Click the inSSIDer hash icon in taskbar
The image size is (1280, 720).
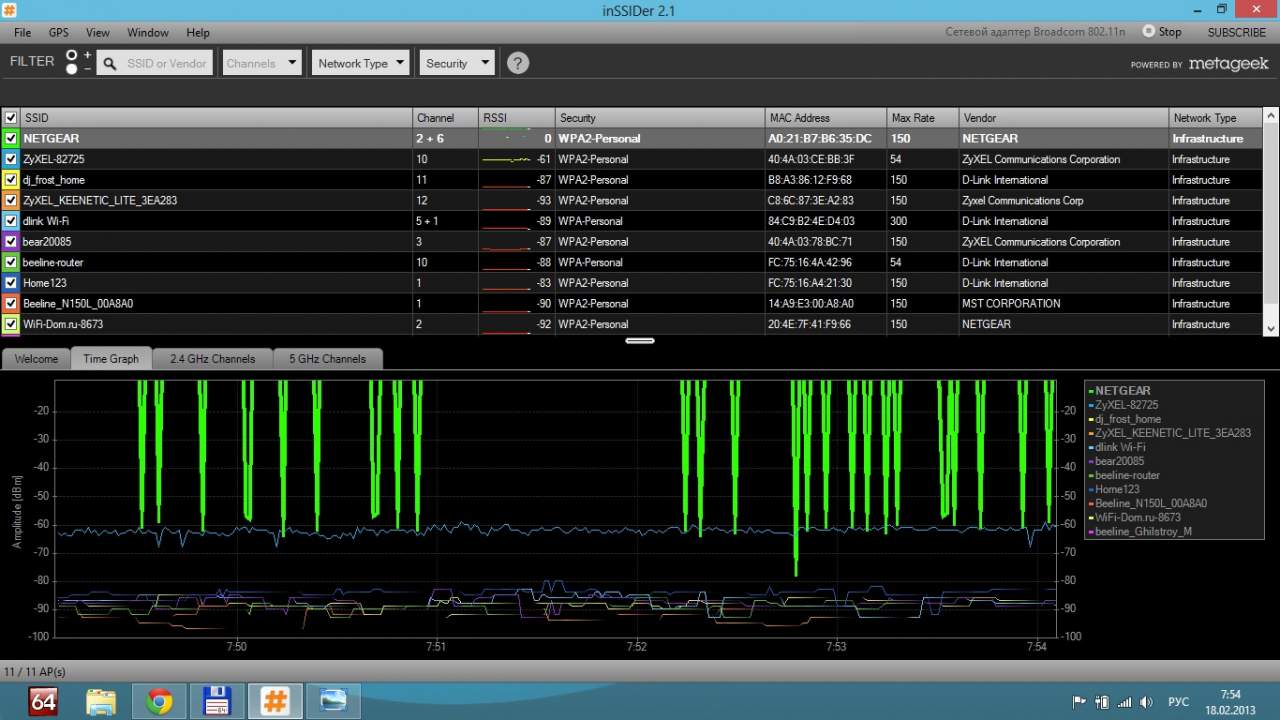coord(275,701)
